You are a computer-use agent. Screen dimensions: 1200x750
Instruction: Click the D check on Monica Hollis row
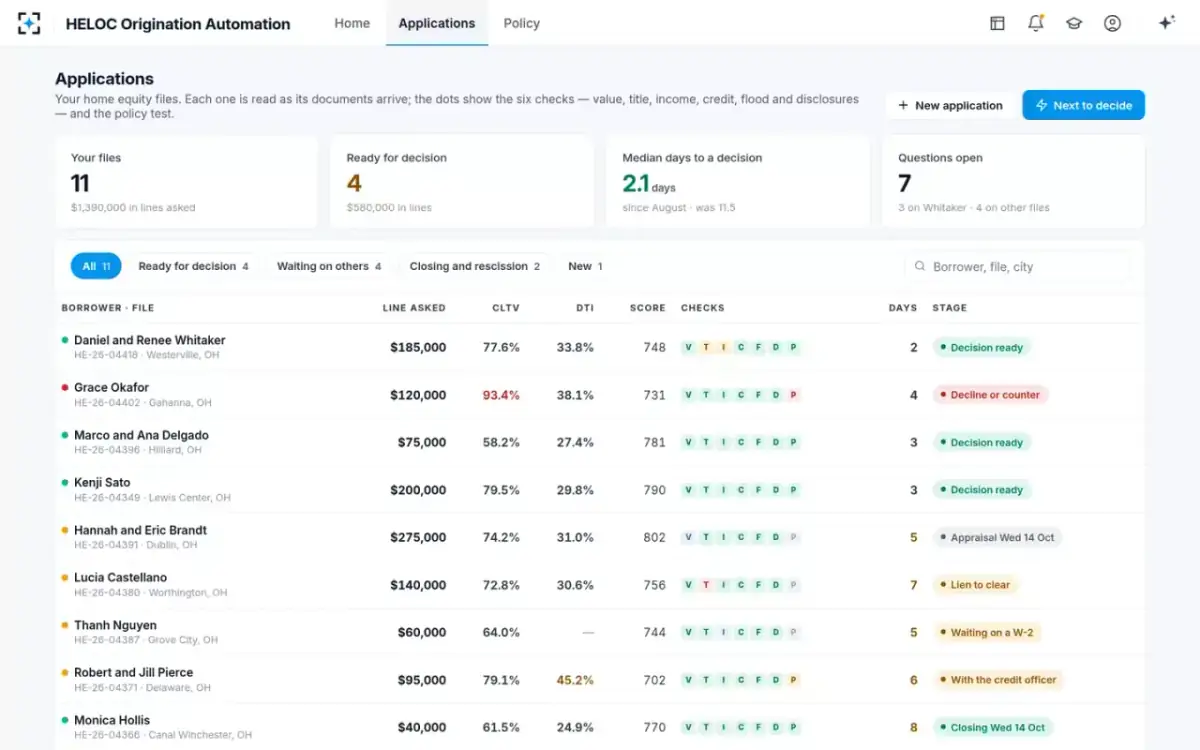(776, 728)
